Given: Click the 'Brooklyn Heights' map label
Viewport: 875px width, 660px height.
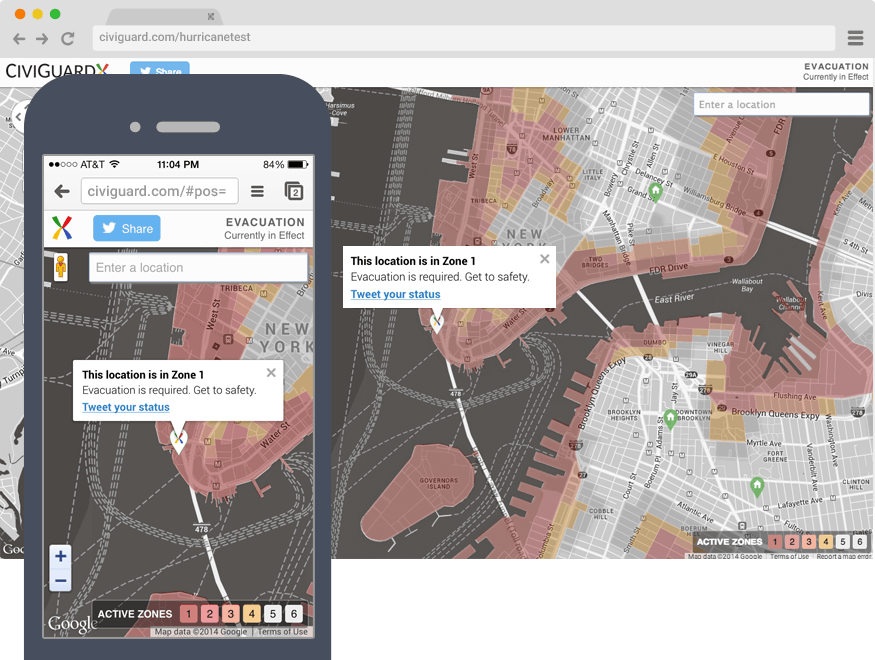Looking at the screenshot, I should click(x=624, y=415).
